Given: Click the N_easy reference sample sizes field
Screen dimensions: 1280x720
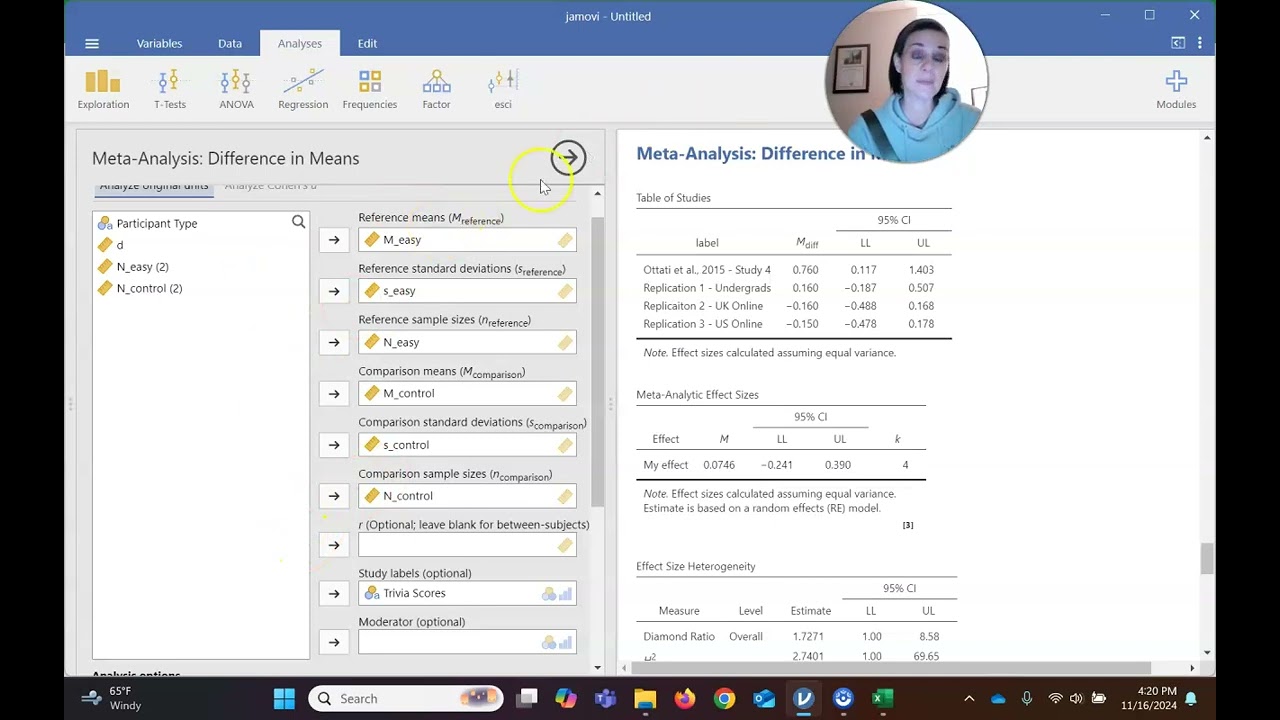Looking at the screenshot, I should [467, 342].
